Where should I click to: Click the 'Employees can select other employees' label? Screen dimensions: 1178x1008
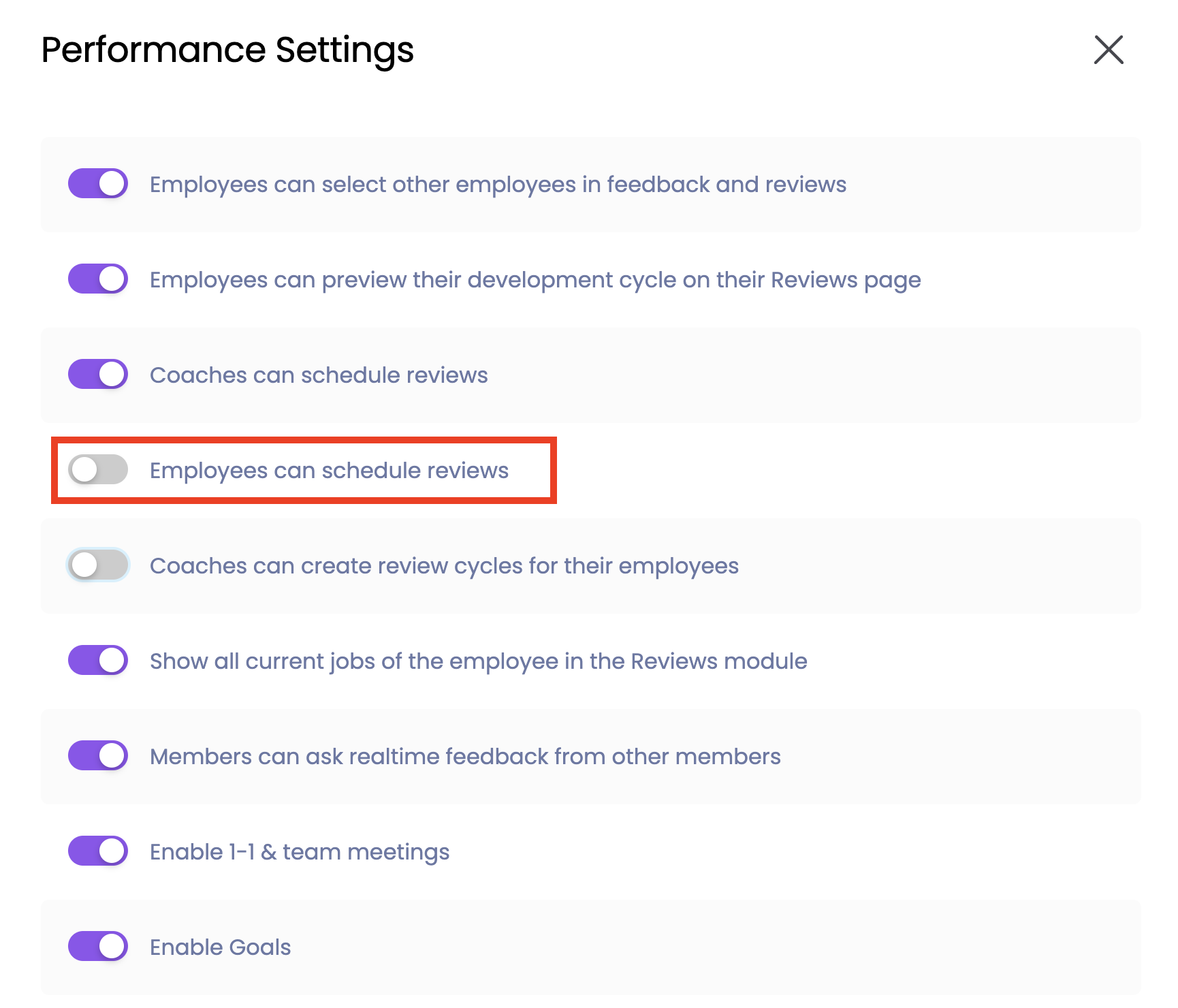coord(498,185)
